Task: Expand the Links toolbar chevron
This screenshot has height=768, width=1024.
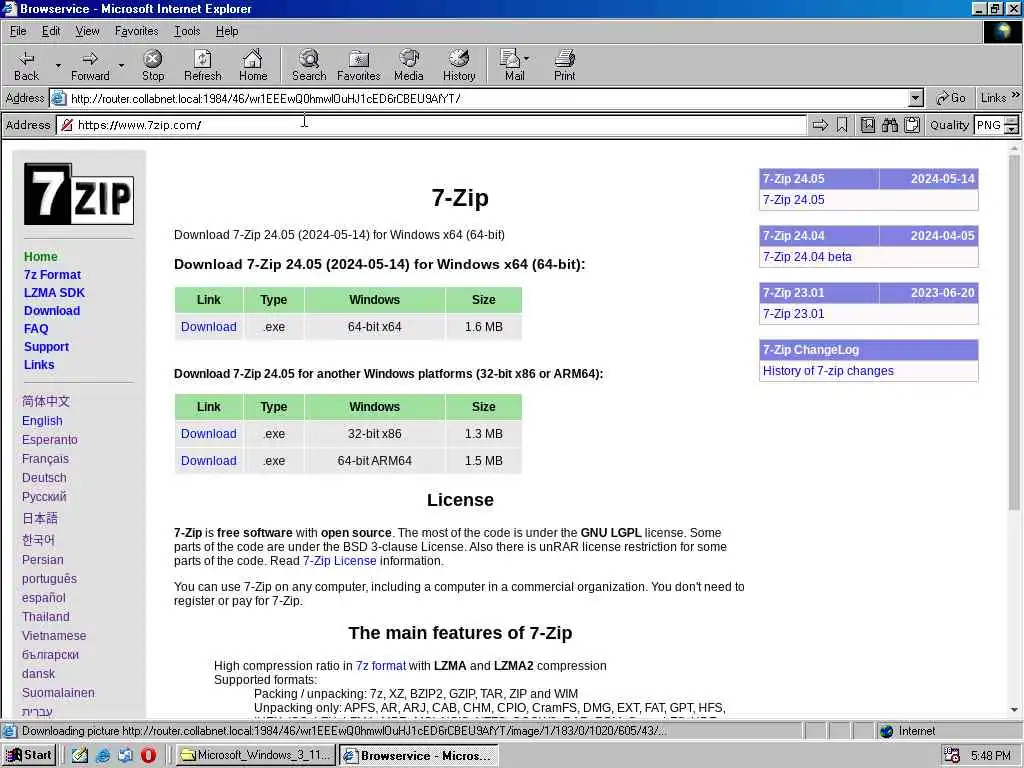Action: [1016, 95]
